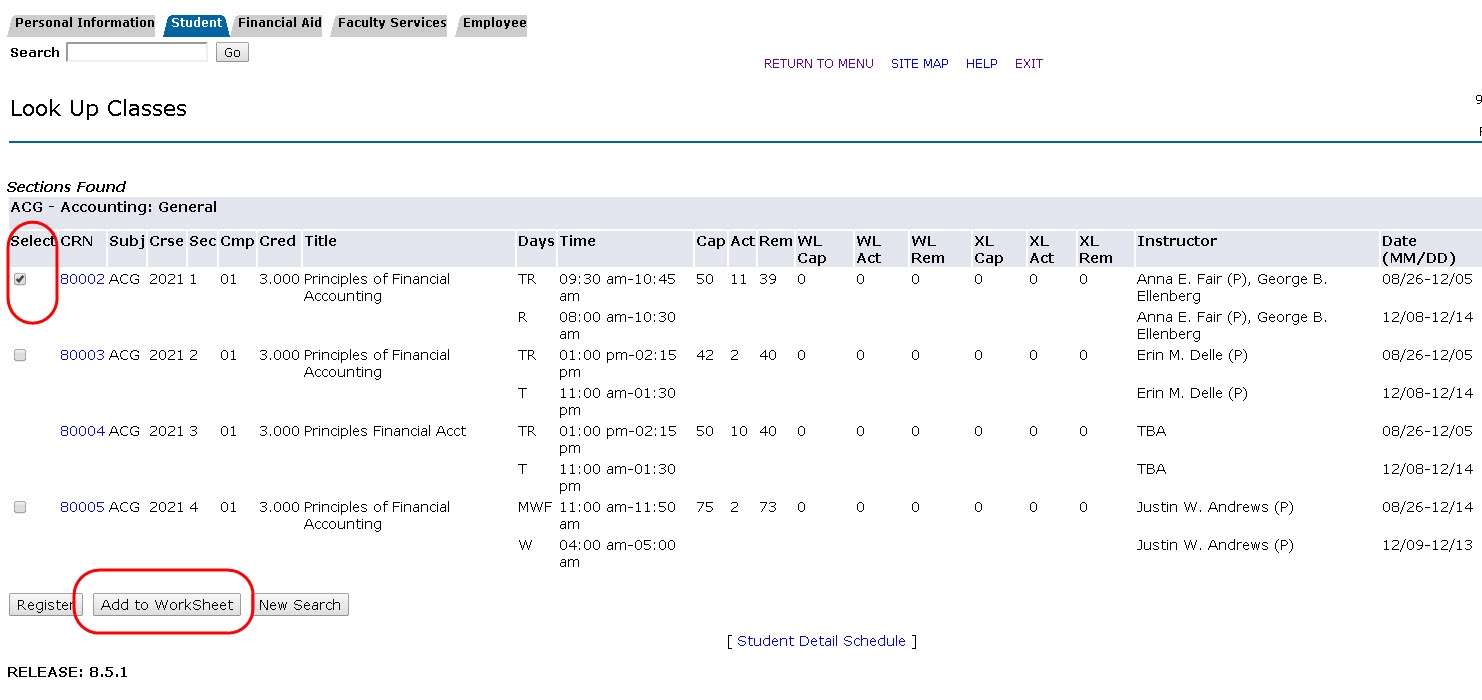1482x700 pixels.
Task: Click the 'RELEASE: 8.5.1' footer text
Action: pos(67,672)
